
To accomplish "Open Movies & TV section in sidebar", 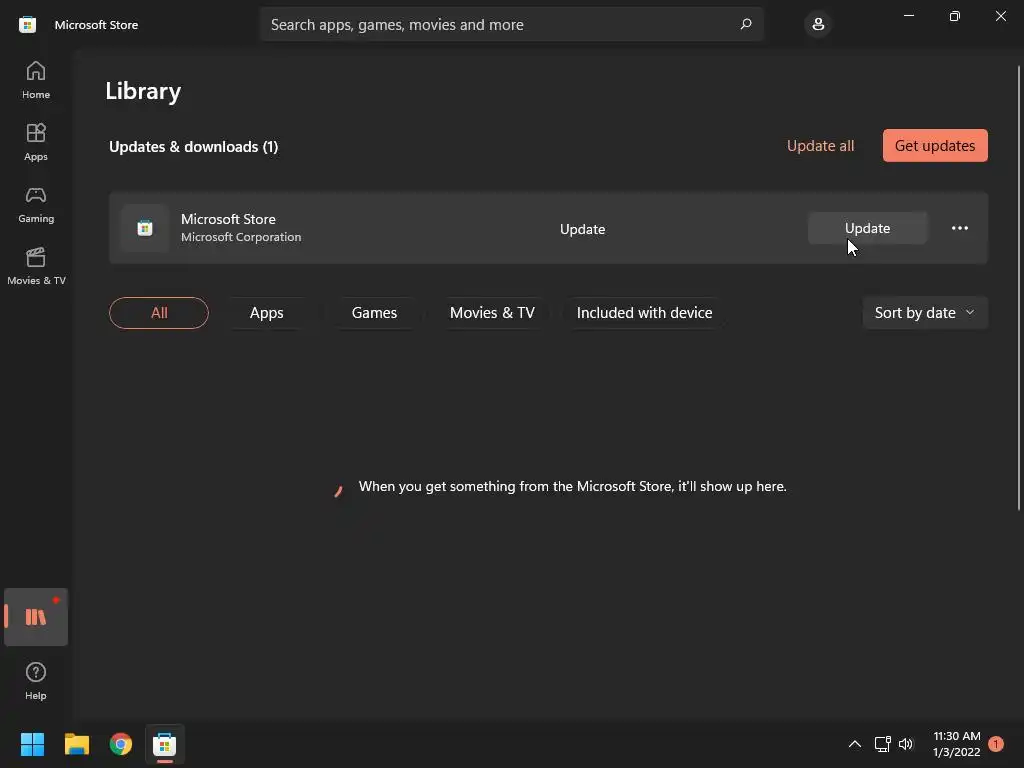I will (36, 266).
